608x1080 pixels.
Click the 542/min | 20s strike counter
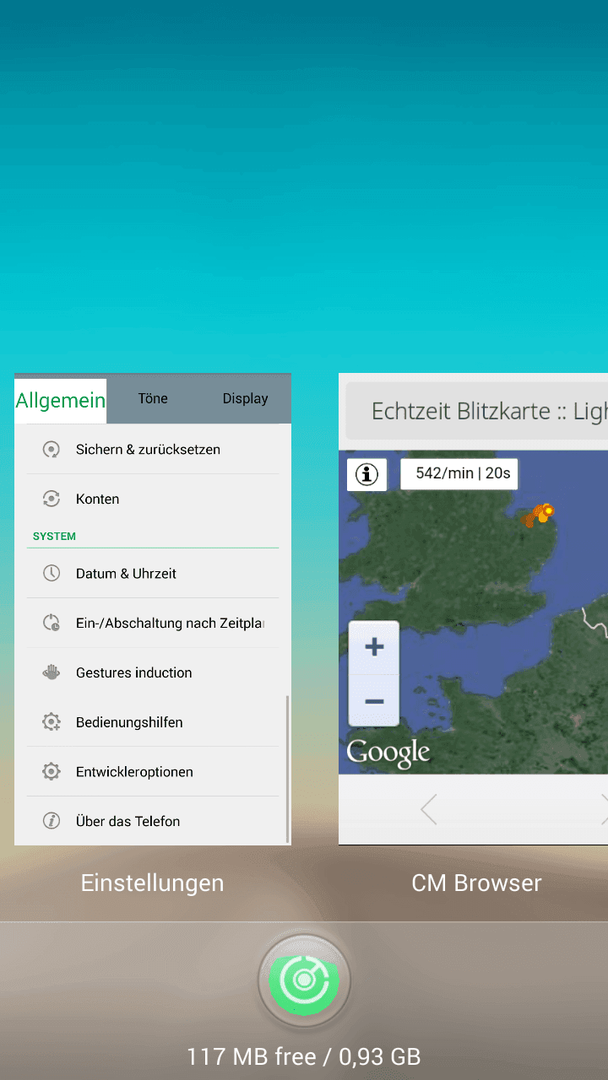tap(459, 474)
